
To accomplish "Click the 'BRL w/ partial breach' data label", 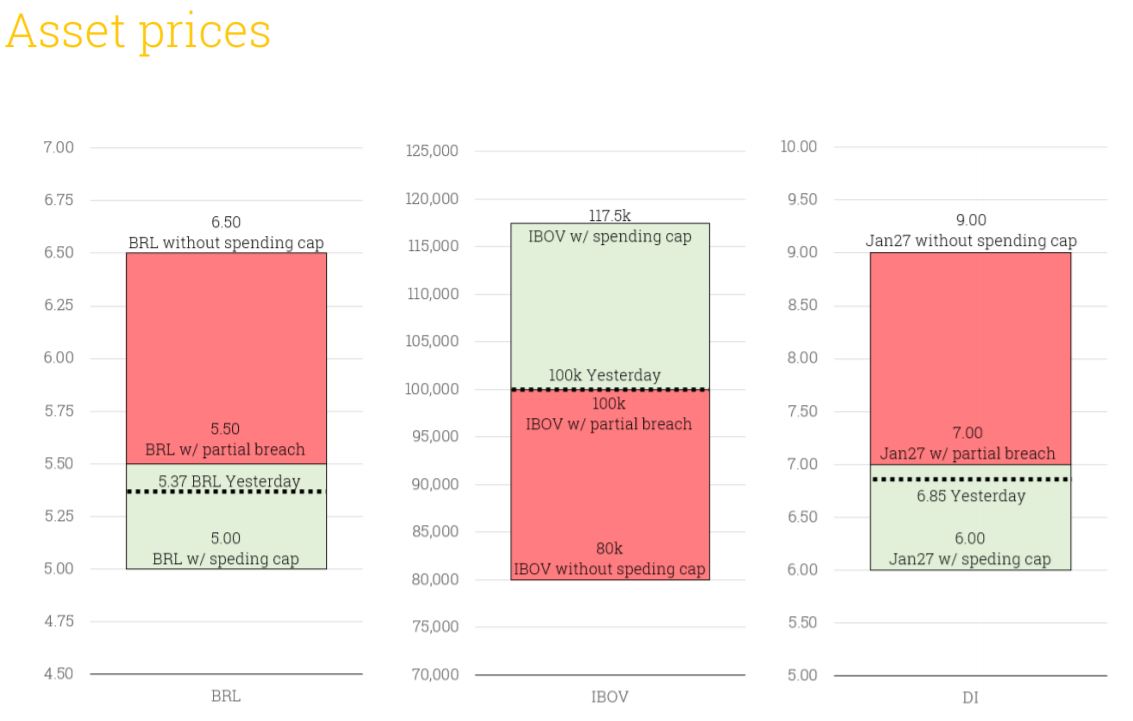I will tap(225, 449).
